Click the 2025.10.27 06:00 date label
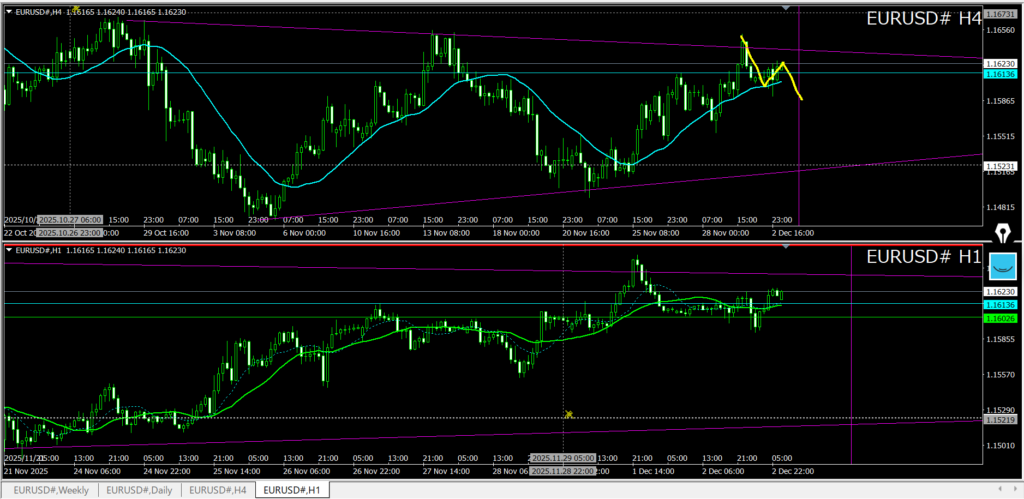This screenshot has width=1024, height=499. point(69,219)
